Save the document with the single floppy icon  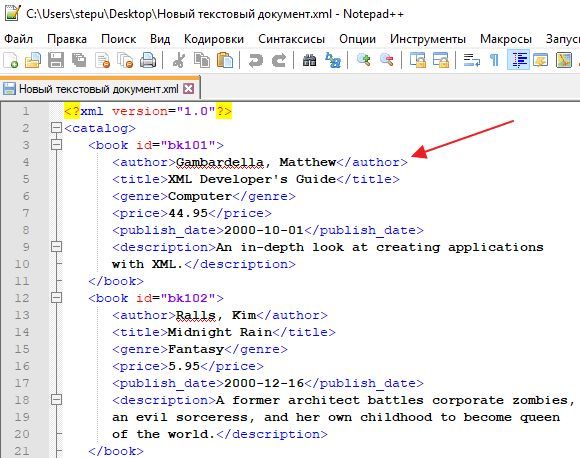56,60
